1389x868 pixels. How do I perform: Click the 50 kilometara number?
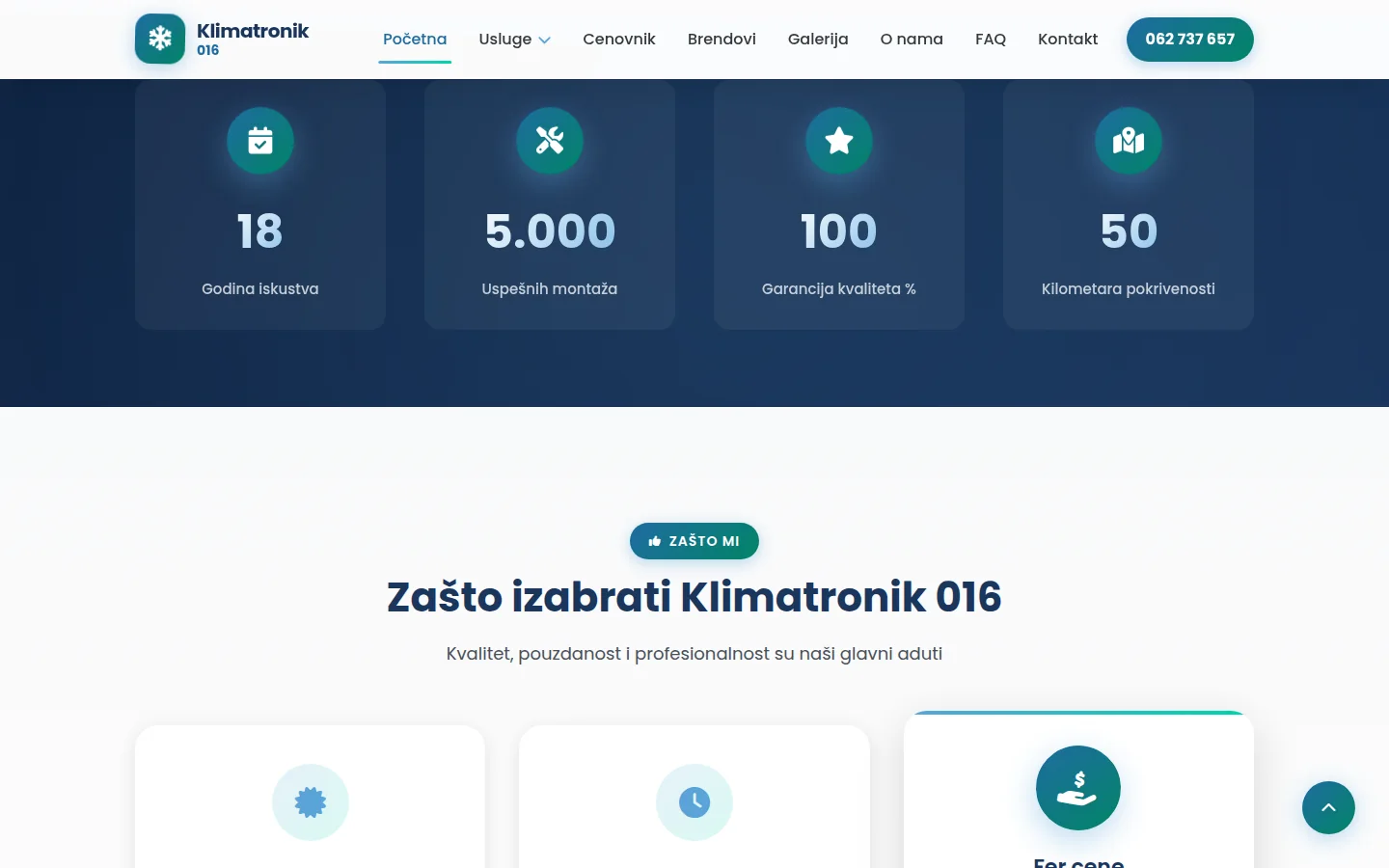click(x=1129, y=231)
